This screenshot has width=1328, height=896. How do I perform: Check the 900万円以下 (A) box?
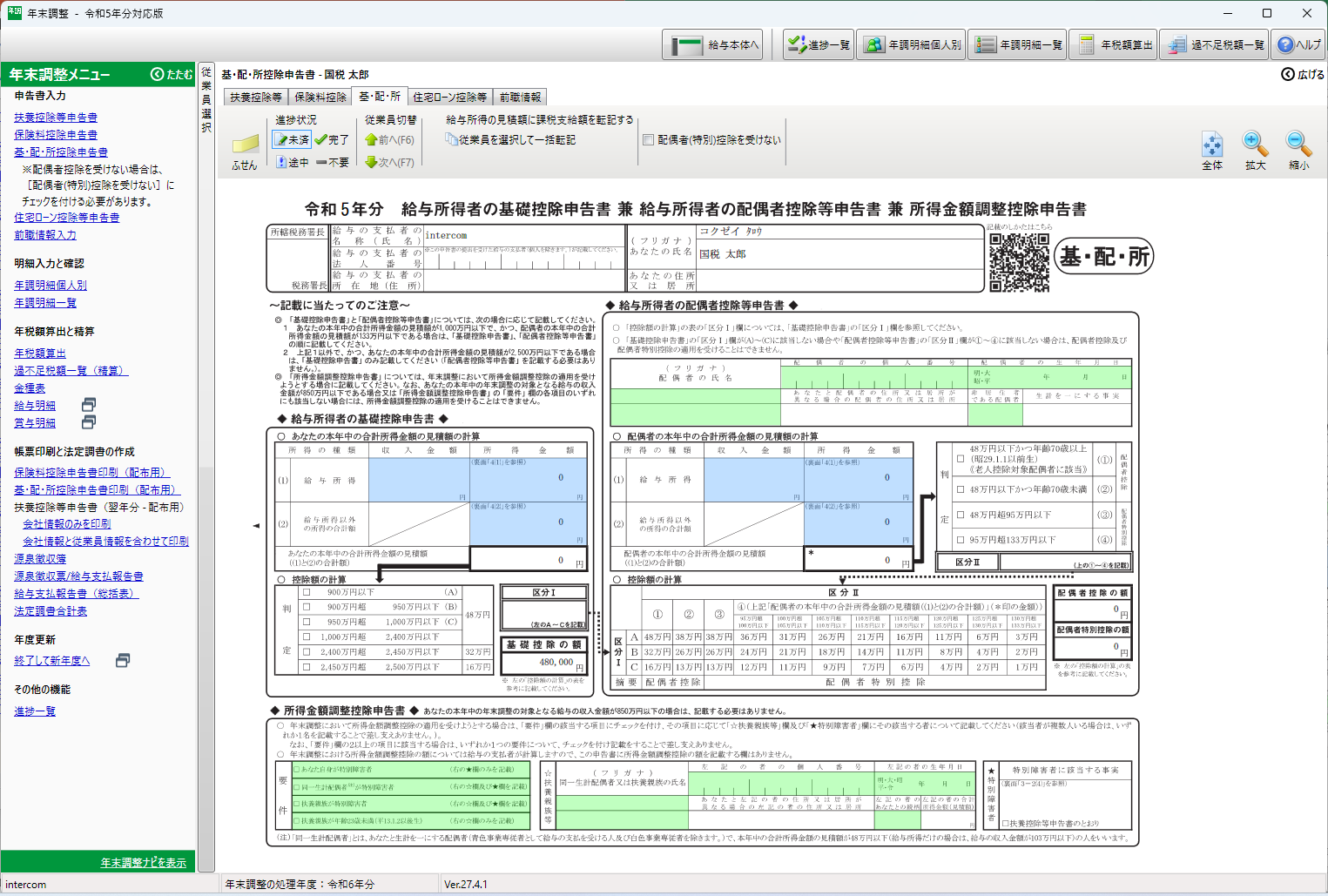point(307,592)
